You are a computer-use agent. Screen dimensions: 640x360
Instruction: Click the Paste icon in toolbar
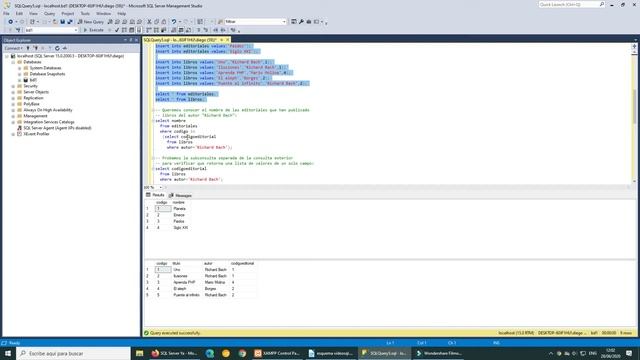pyautogui.click(x=164, y=22)
